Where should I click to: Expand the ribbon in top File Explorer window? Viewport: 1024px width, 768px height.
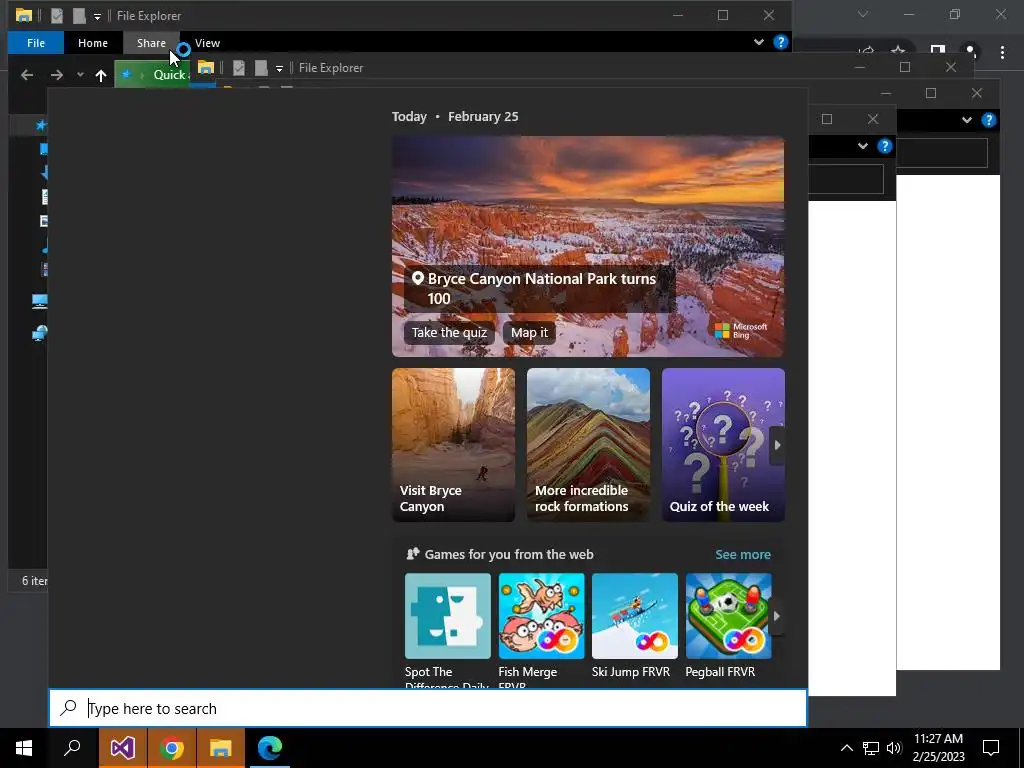click(x=759, y=42)
